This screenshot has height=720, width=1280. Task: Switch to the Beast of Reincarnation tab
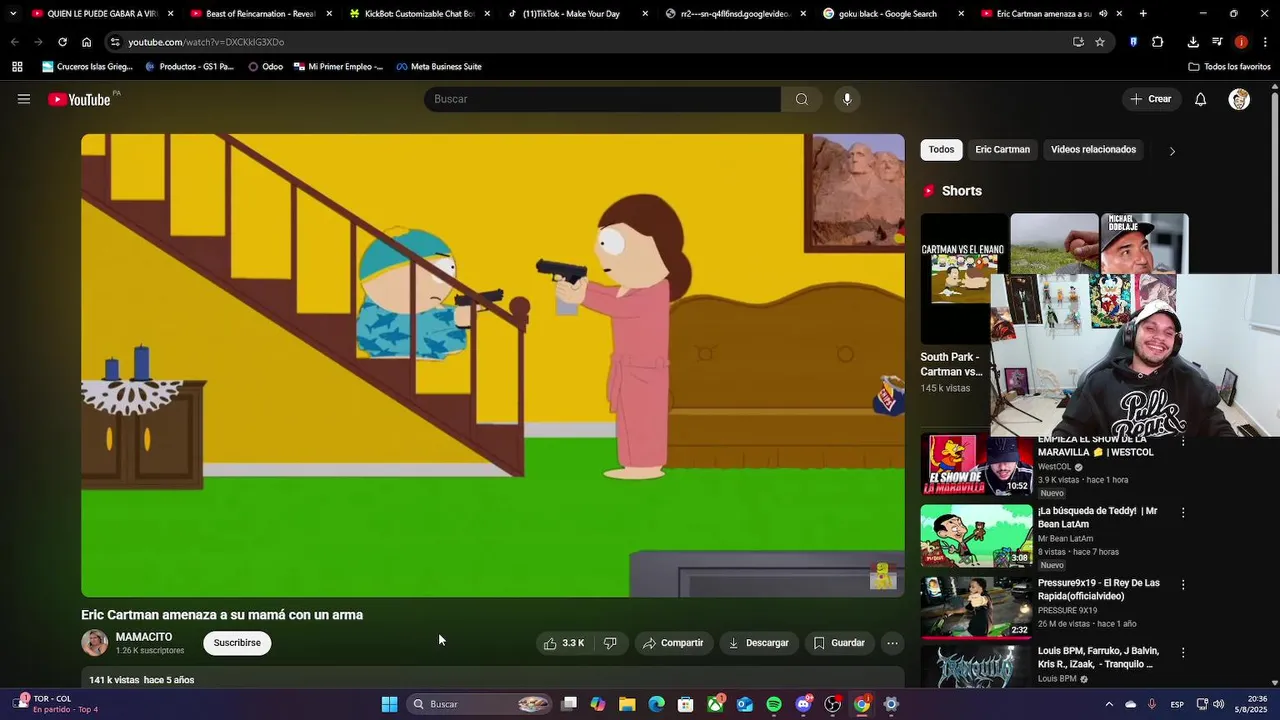(261, 14)
